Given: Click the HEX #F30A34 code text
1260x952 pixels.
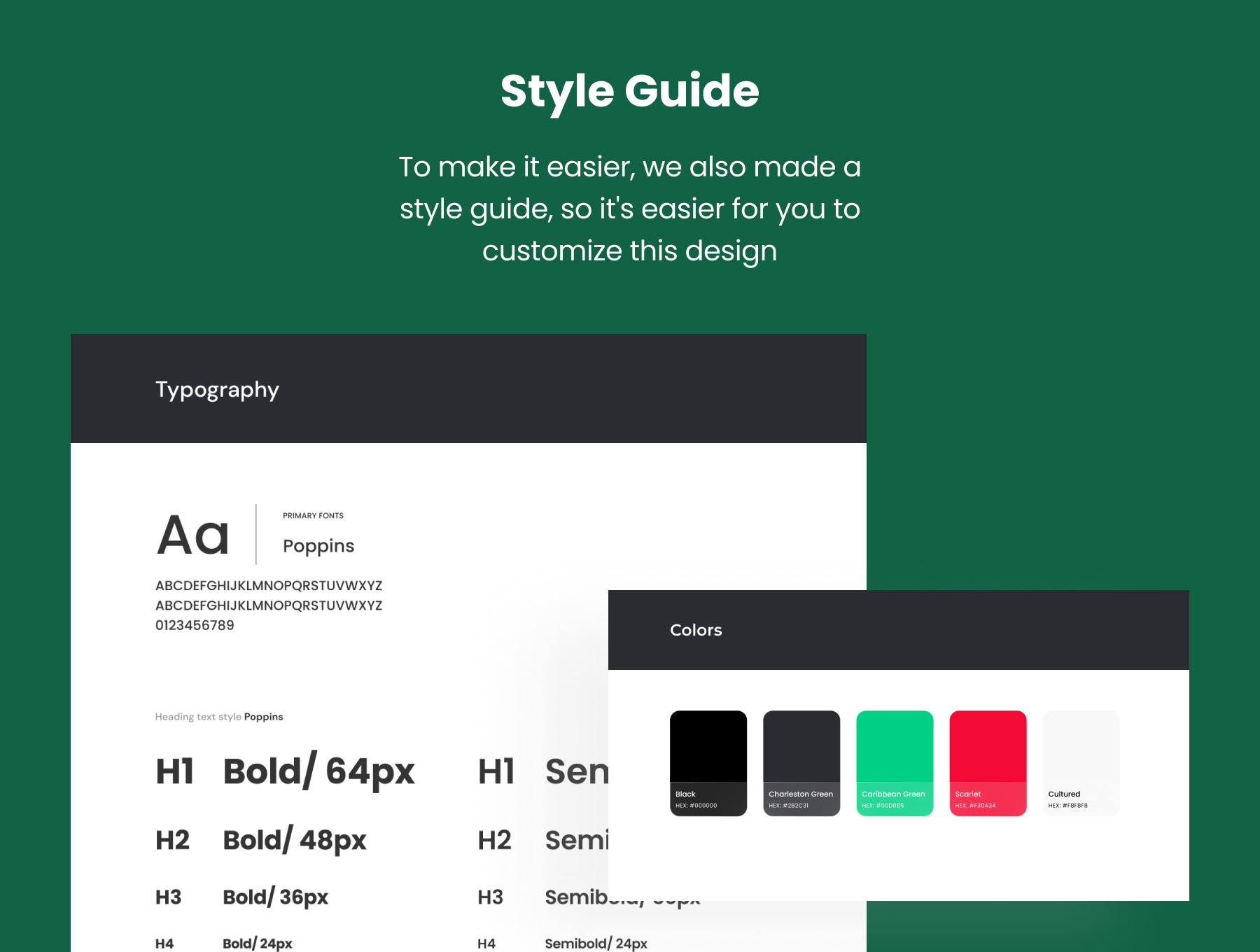Looking at the screenshot, I should point(975,806).
